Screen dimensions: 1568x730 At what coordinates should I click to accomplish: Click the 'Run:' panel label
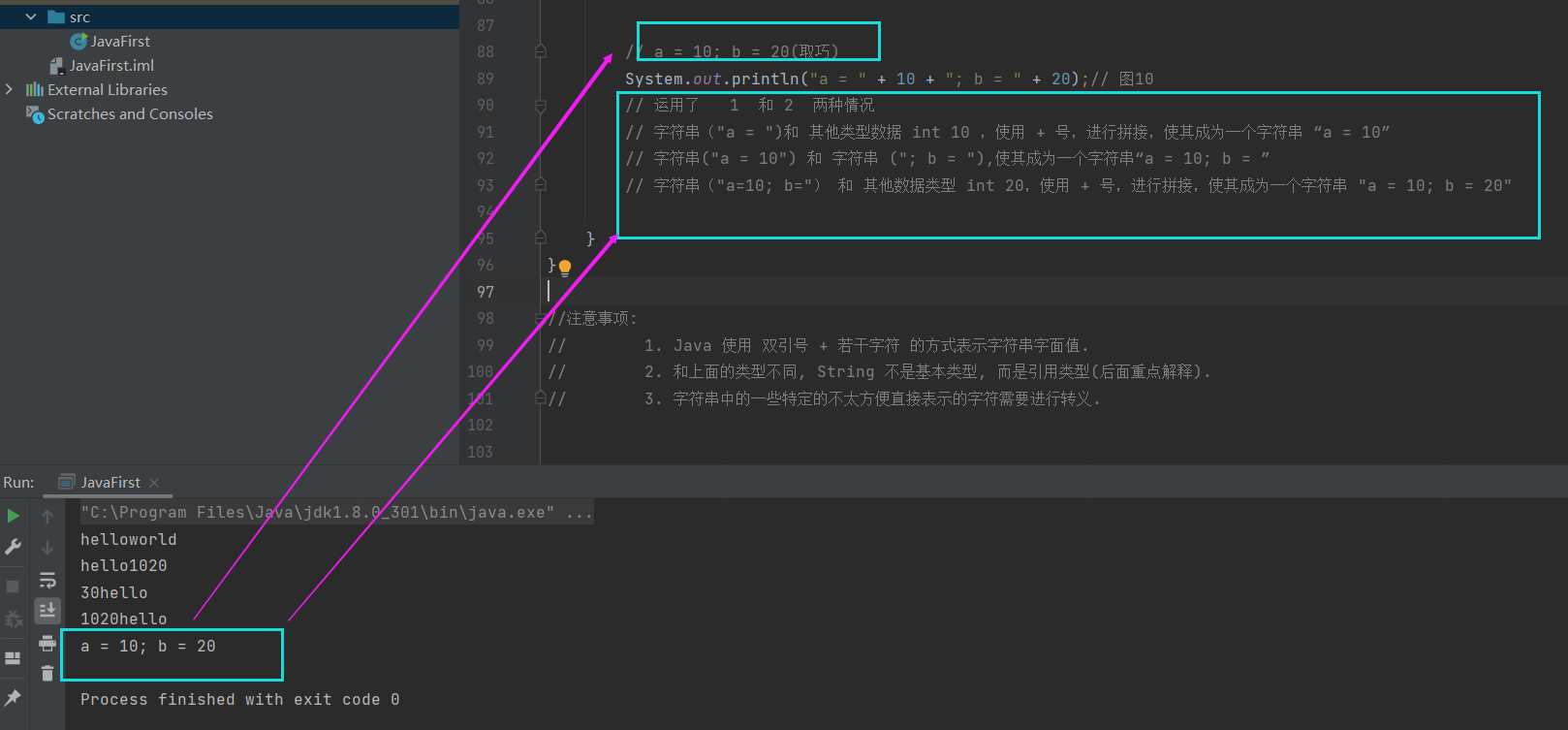click(18, 482)
